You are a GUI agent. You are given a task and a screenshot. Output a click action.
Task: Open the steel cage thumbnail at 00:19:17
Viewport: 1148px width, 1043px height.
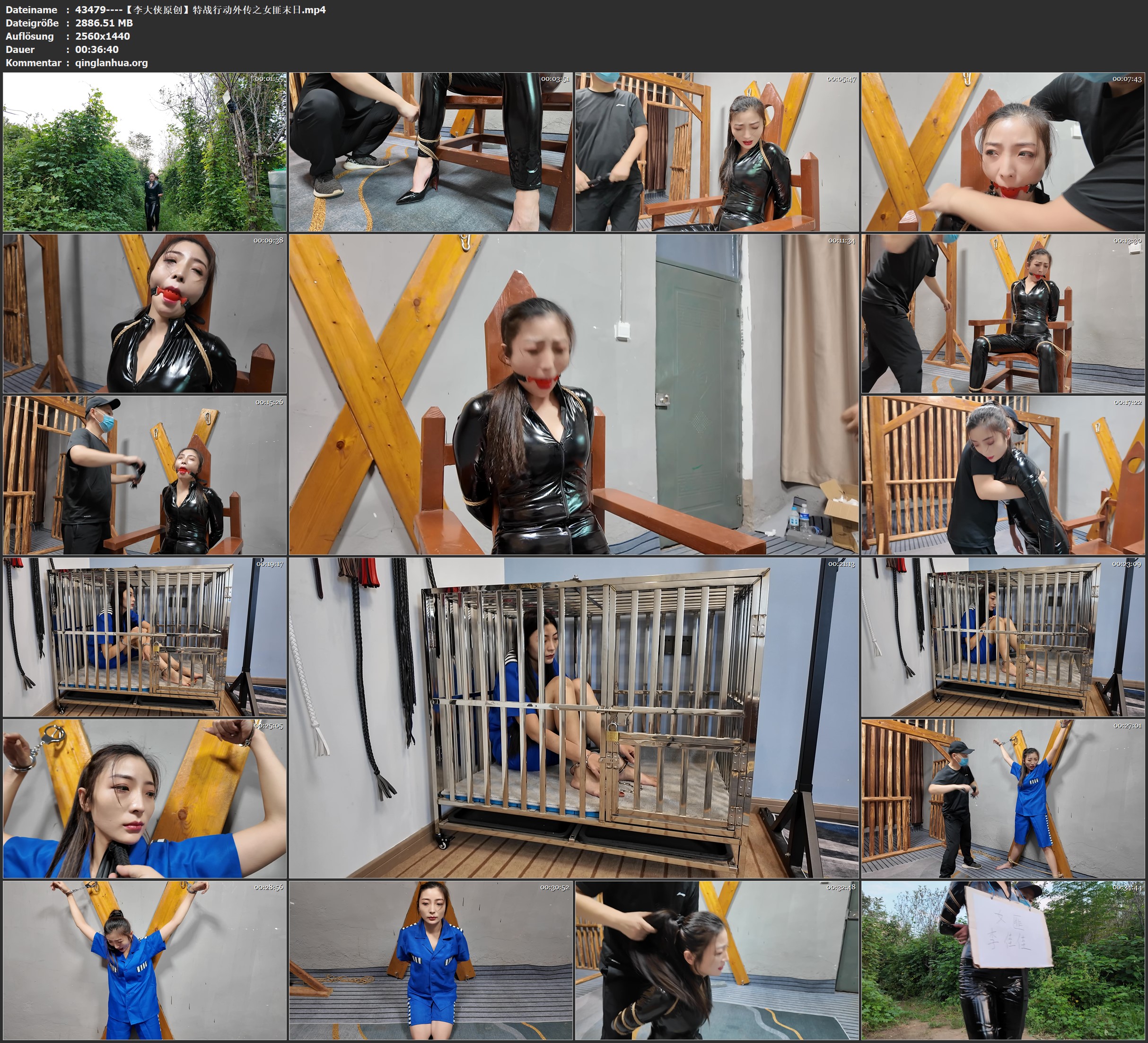(x=145, y=637)
